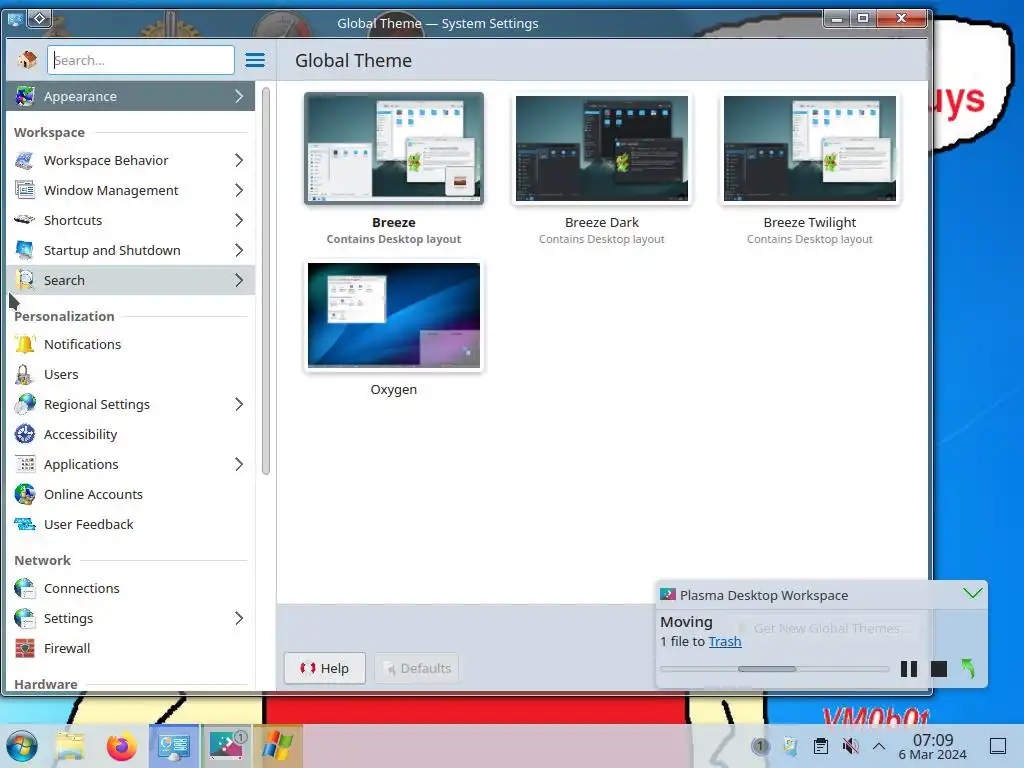
Task: Click the Search magnifier icon in the sidebar
Action: [25, 280]
